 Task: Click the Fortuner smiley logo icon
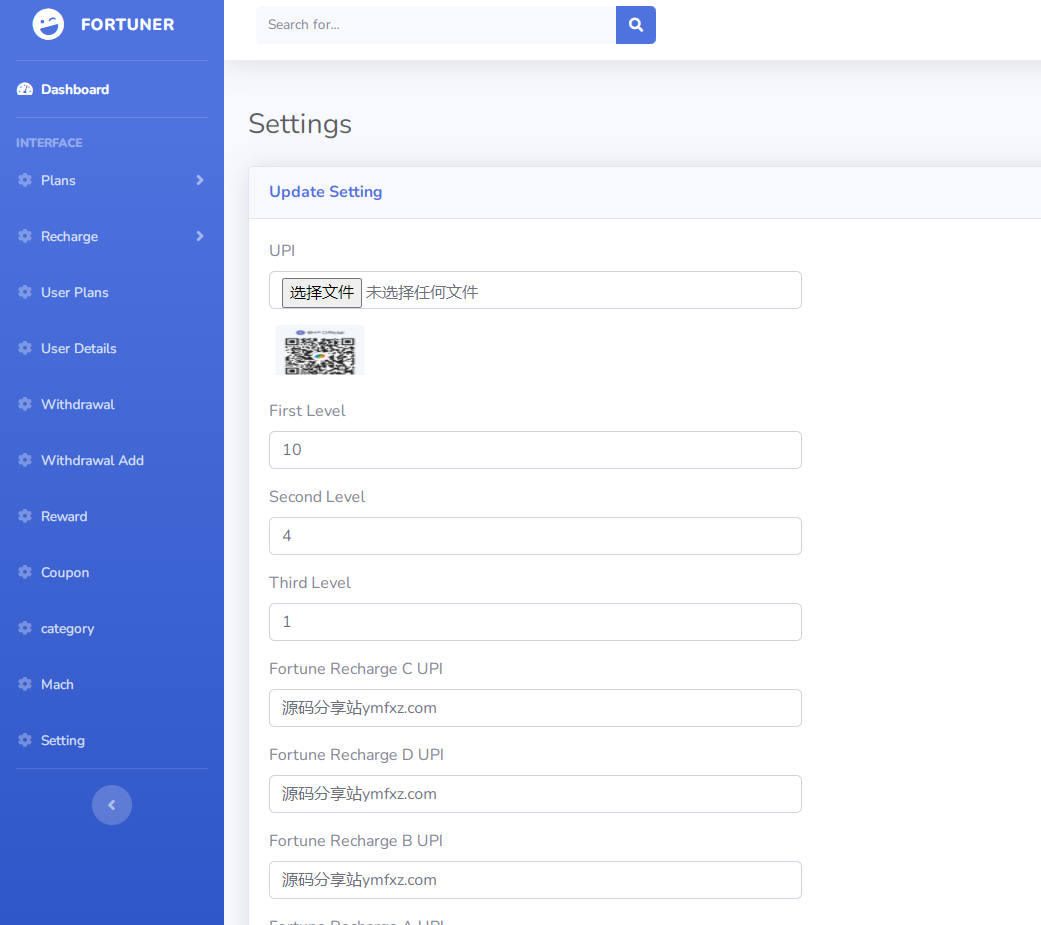point(48,25)
